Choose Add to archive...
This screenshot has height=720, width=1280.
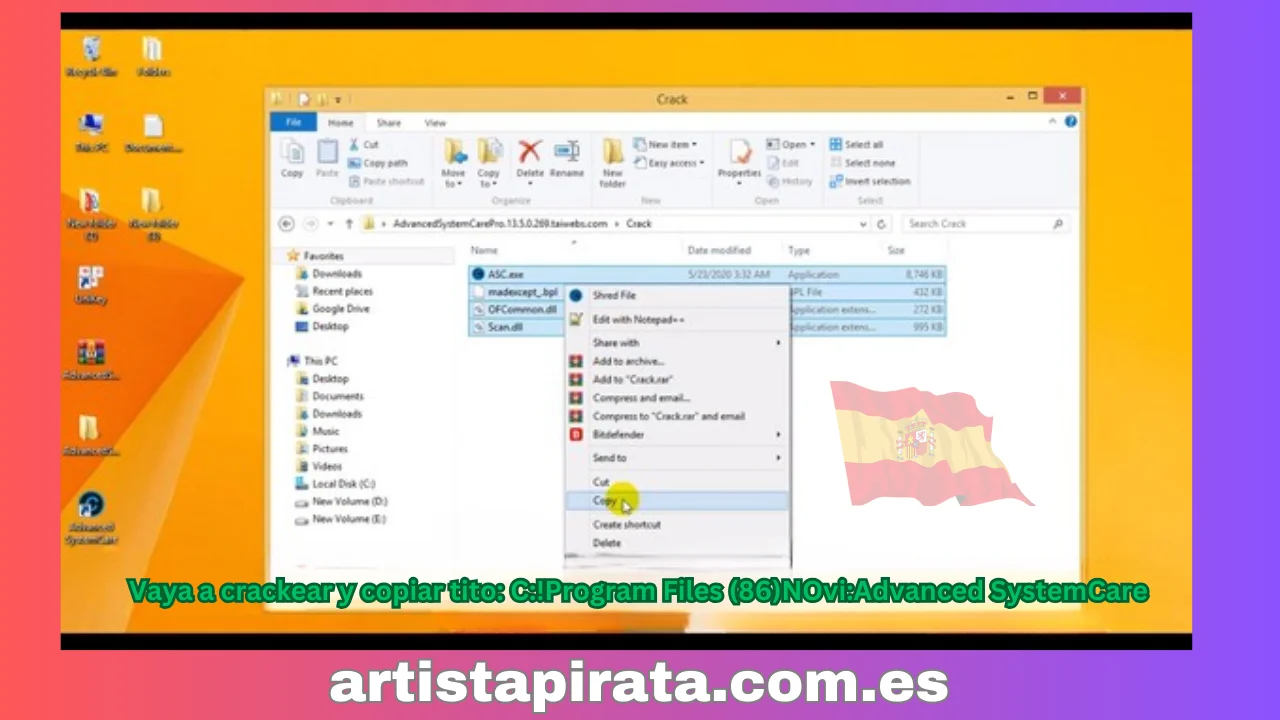coord(677,361)
